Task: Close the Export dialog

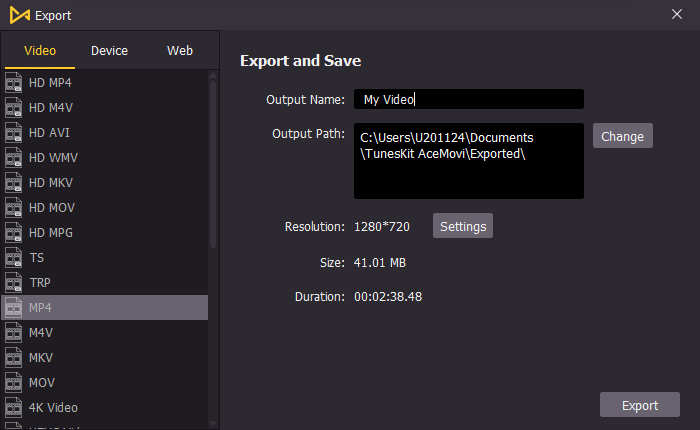Action: pos(679,15)
